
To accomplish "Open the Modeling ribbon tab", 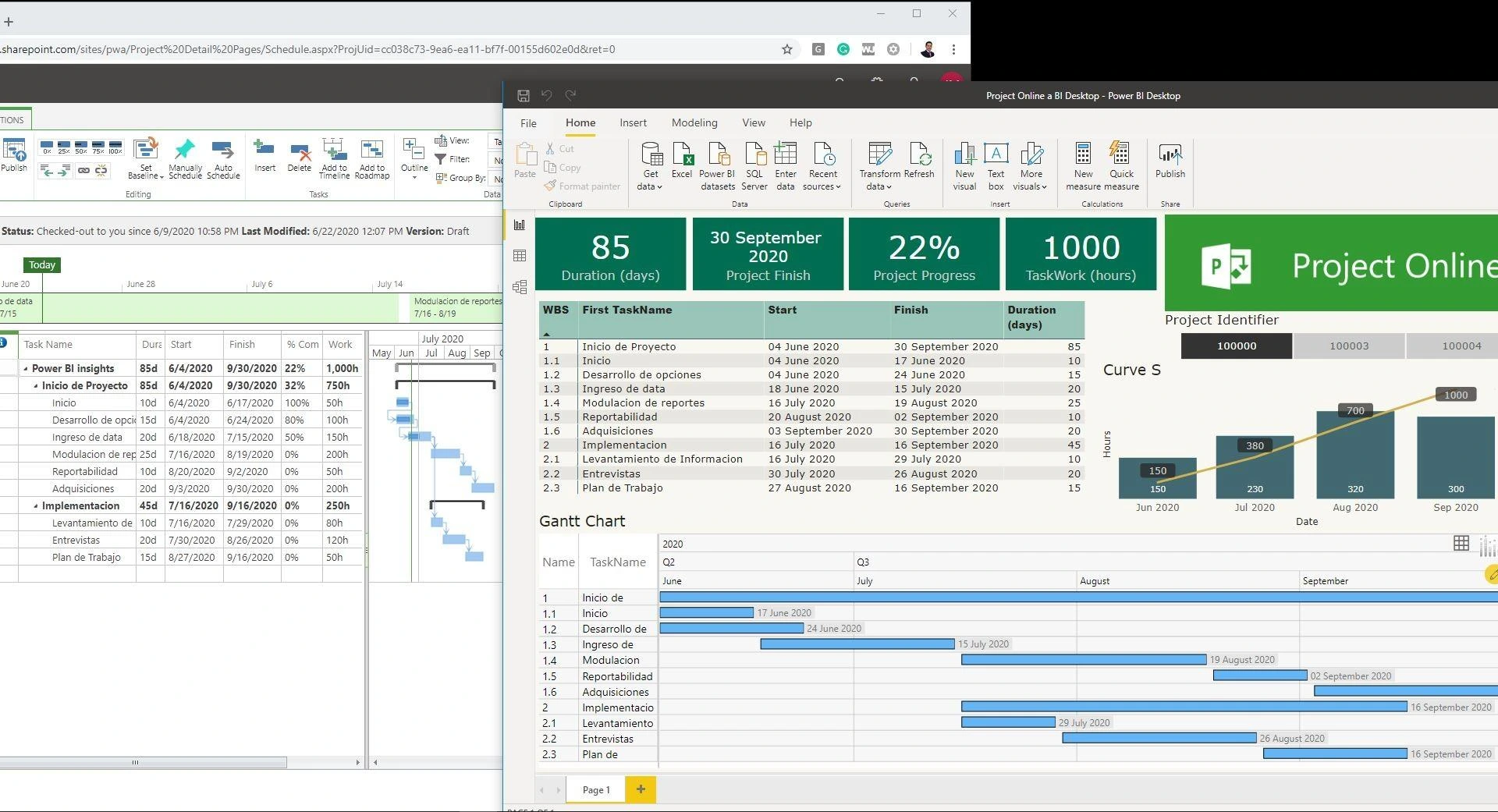I will tap(694, 122).
